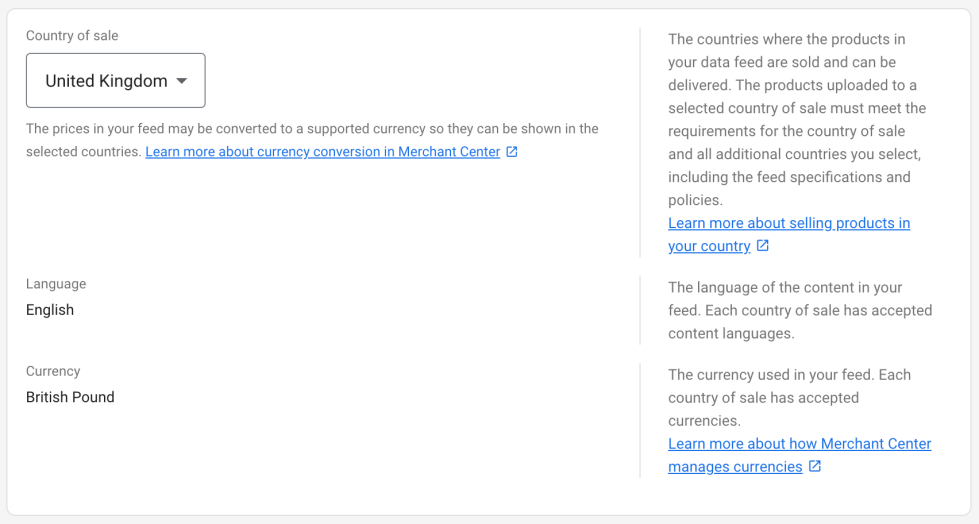Click external-link icon after currency conversion link
The width and height of the screenshot is (979, 524).
(512, 152)
